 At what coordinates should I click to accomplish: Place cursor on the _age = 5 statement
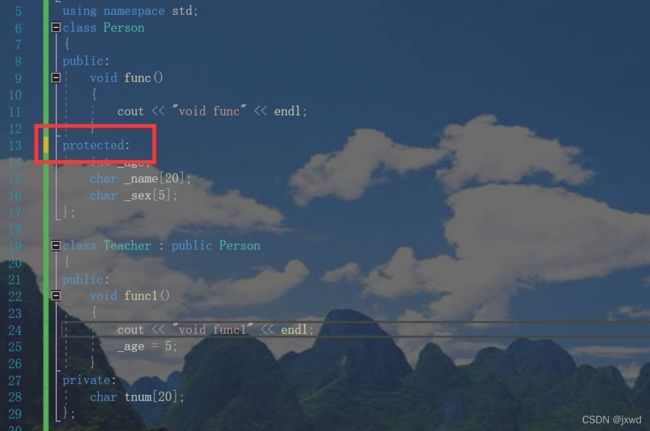tap(147, 346)
